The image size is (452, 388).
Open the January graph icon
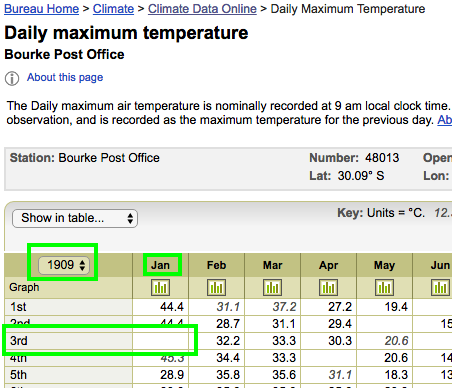click(x=160, y=288)
